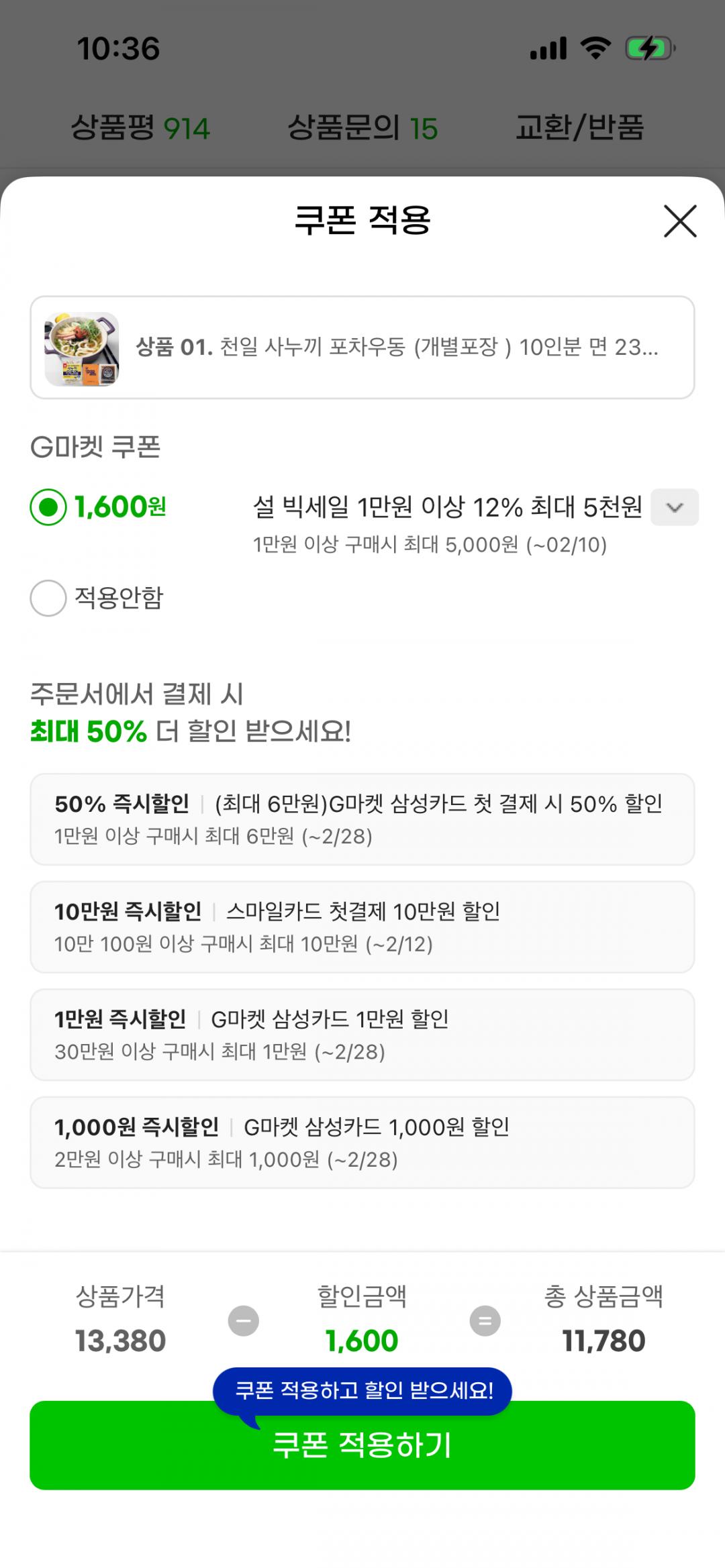Switch to the 상품평 914 tab
The width and height of the screenshot is (725, 1568).
click(140, 127)
